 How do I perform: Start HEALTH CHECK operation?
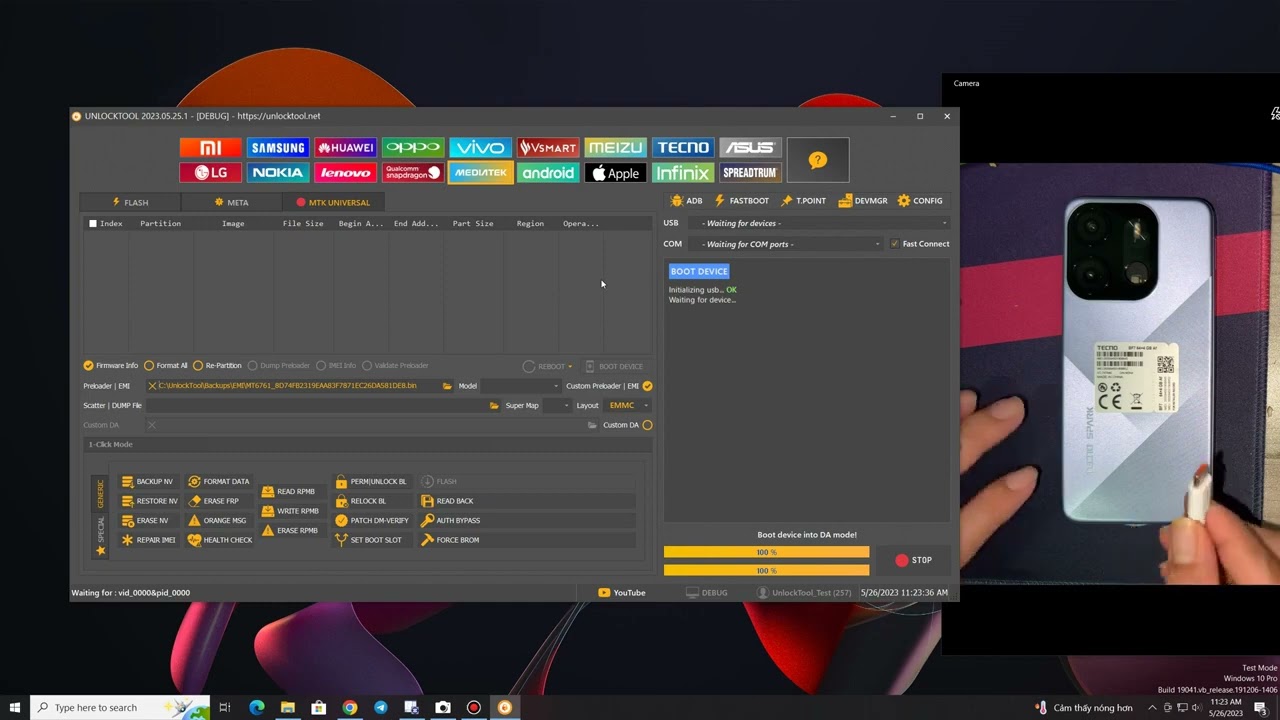(220, 540)
